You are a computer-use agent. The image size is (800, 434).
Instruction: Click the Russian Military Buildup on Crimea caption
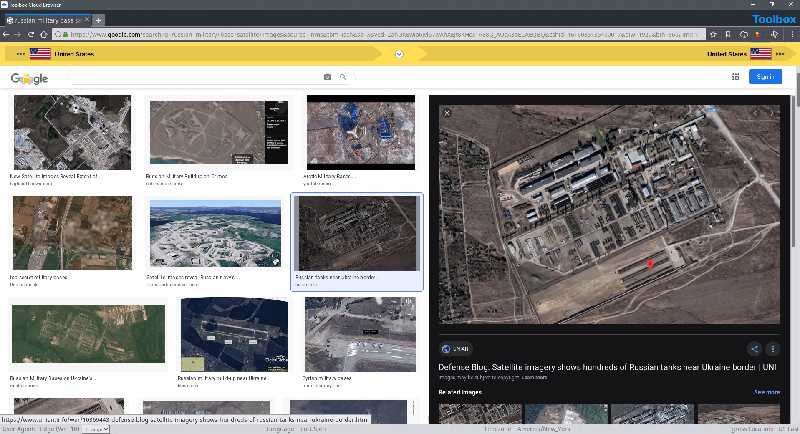click(186, 176)
